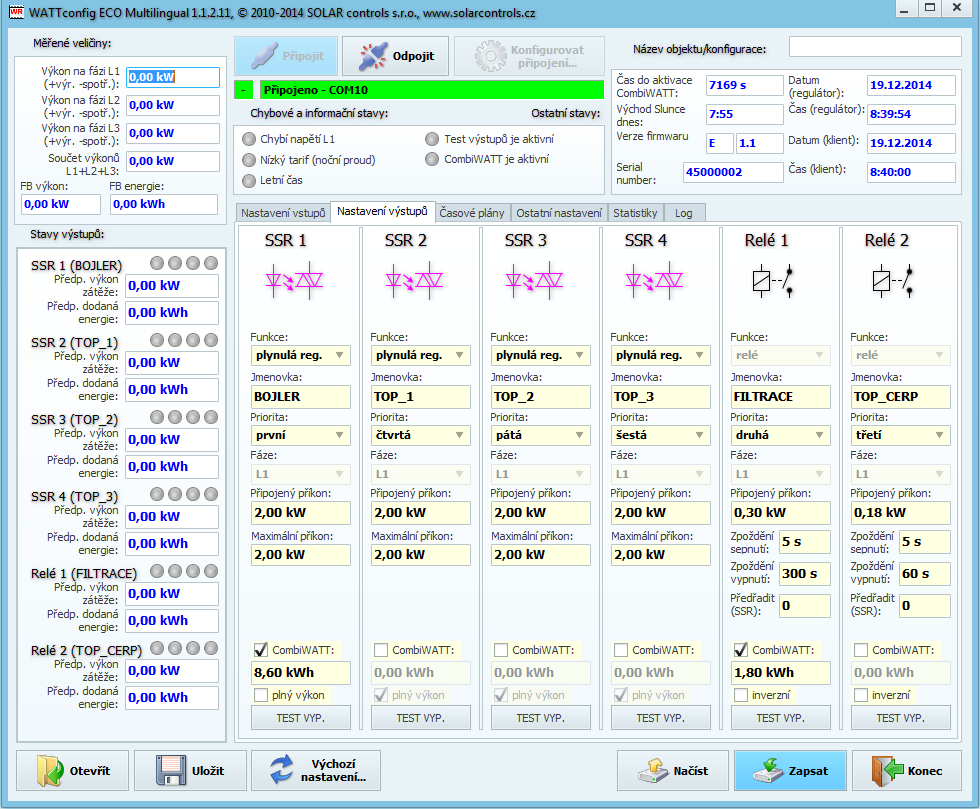Click TEST VYP. button under Relé 2
Screen dimensions: 980x809
coord(901,718)
